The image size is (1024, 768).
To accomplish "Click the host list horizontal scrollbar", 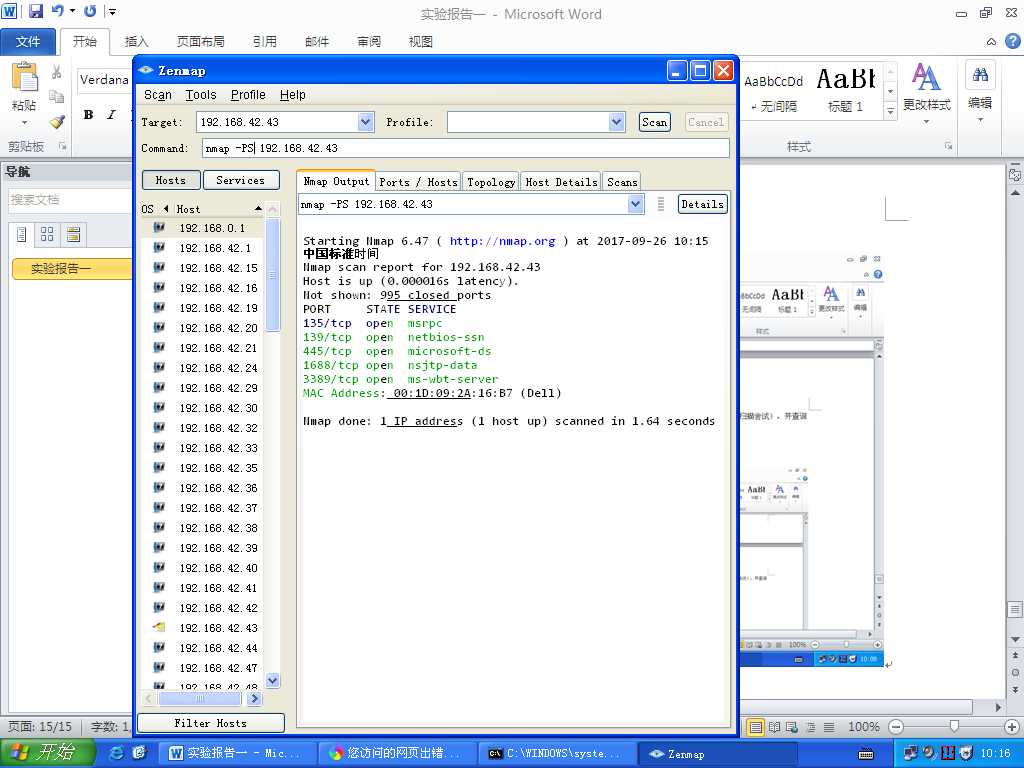I will (200, 698).
